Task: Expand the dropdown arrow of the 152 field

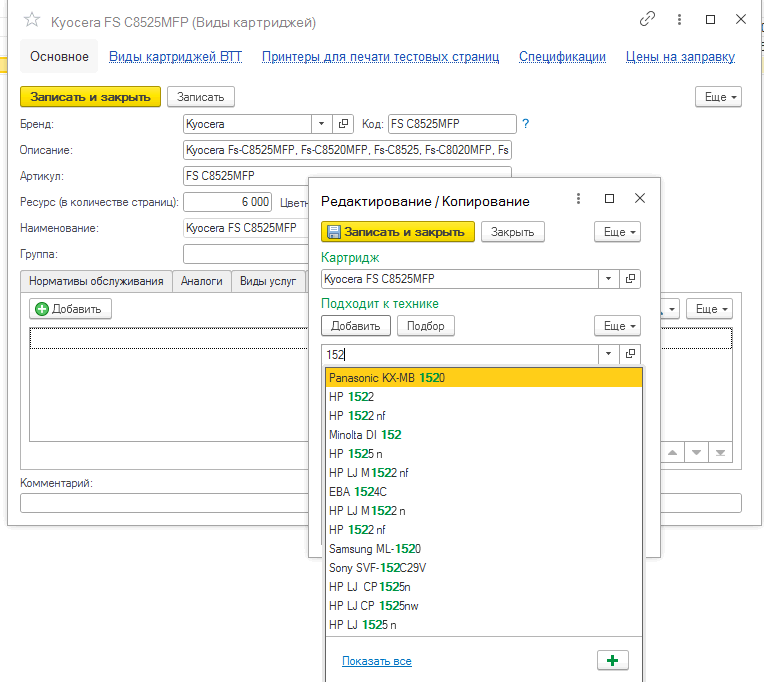Action: point(609,354)
